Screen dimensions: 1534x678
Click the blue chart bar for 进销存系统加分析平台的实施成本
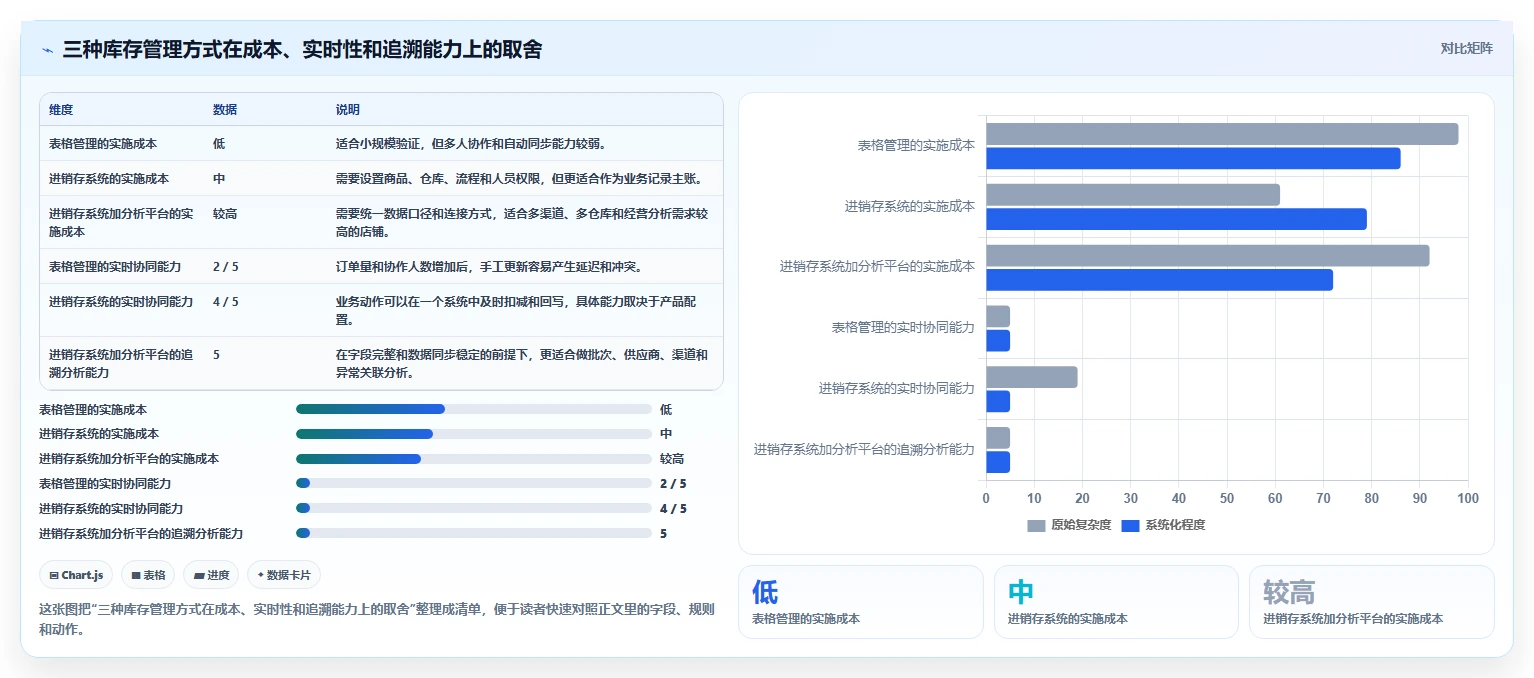tap(1159, 280)
